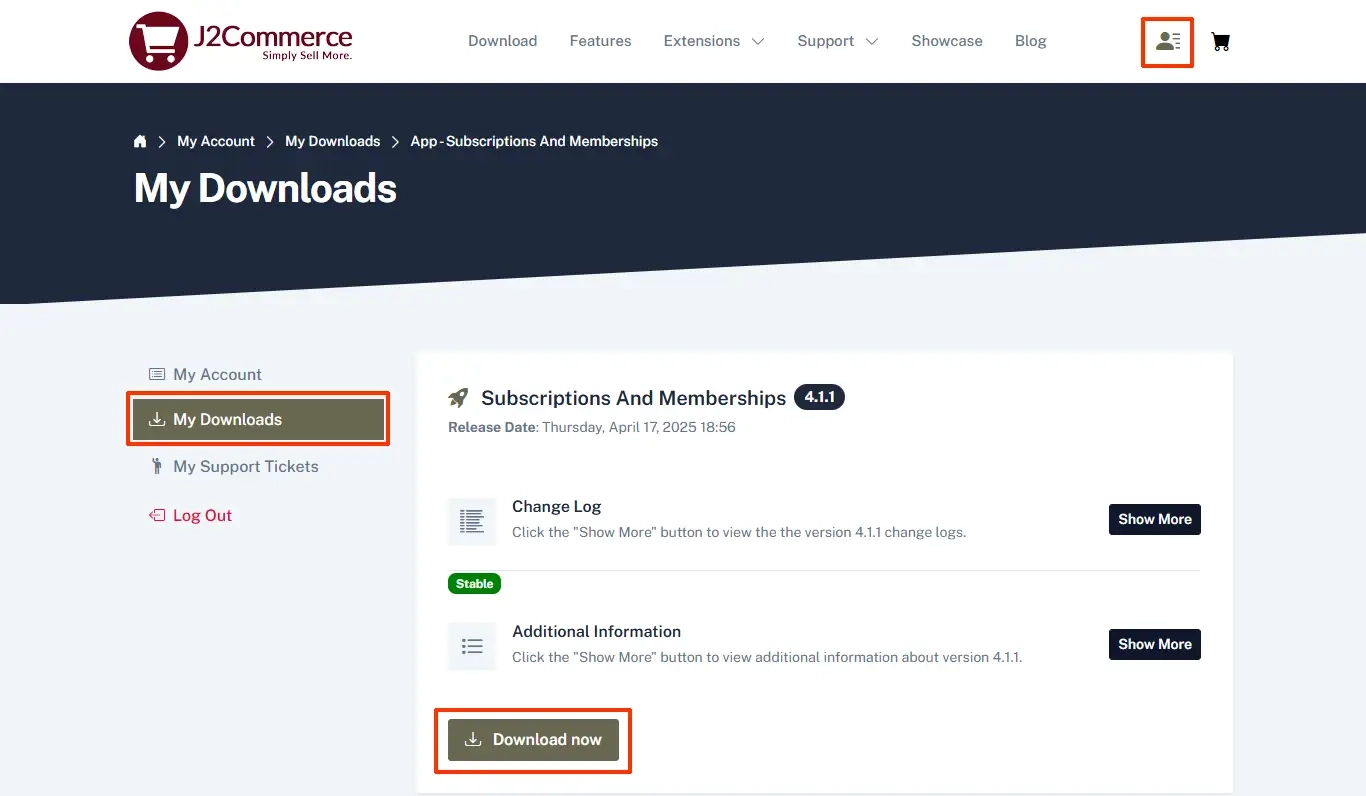Click the version 4.1.1 change logs description
The width and height of the screenshot is (1366, 796).
point(739,532)
